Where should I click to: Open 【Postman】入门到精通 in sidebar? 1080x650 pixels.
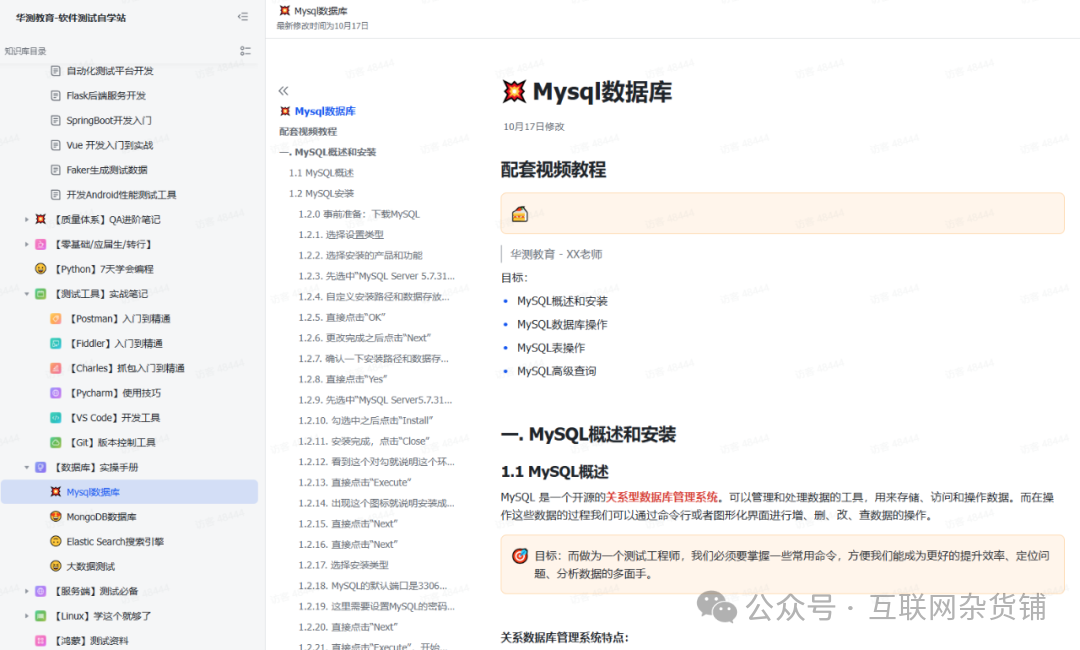pos(120,318)
